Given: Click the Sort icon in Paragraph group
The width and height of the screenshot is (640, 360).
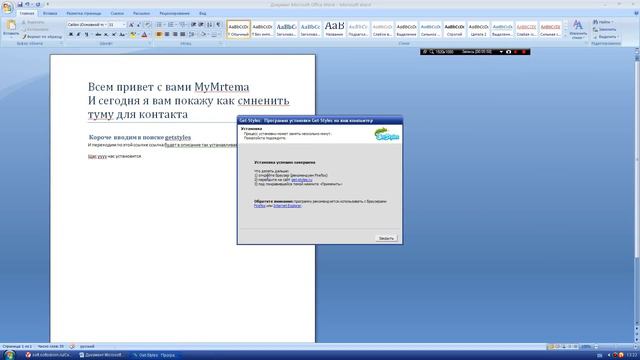Looking at the screenshot, I should [x=210, y=25].
